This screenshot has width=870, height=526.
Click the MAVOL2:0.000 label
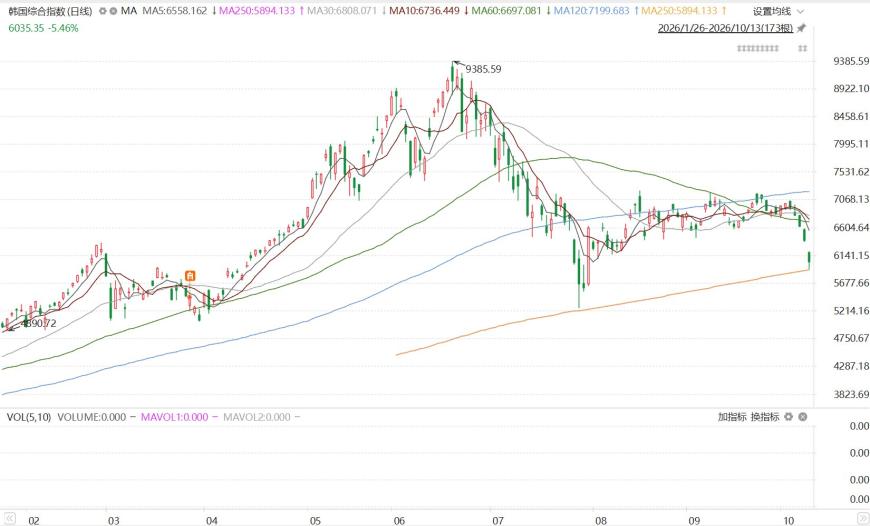coord(256,417)
